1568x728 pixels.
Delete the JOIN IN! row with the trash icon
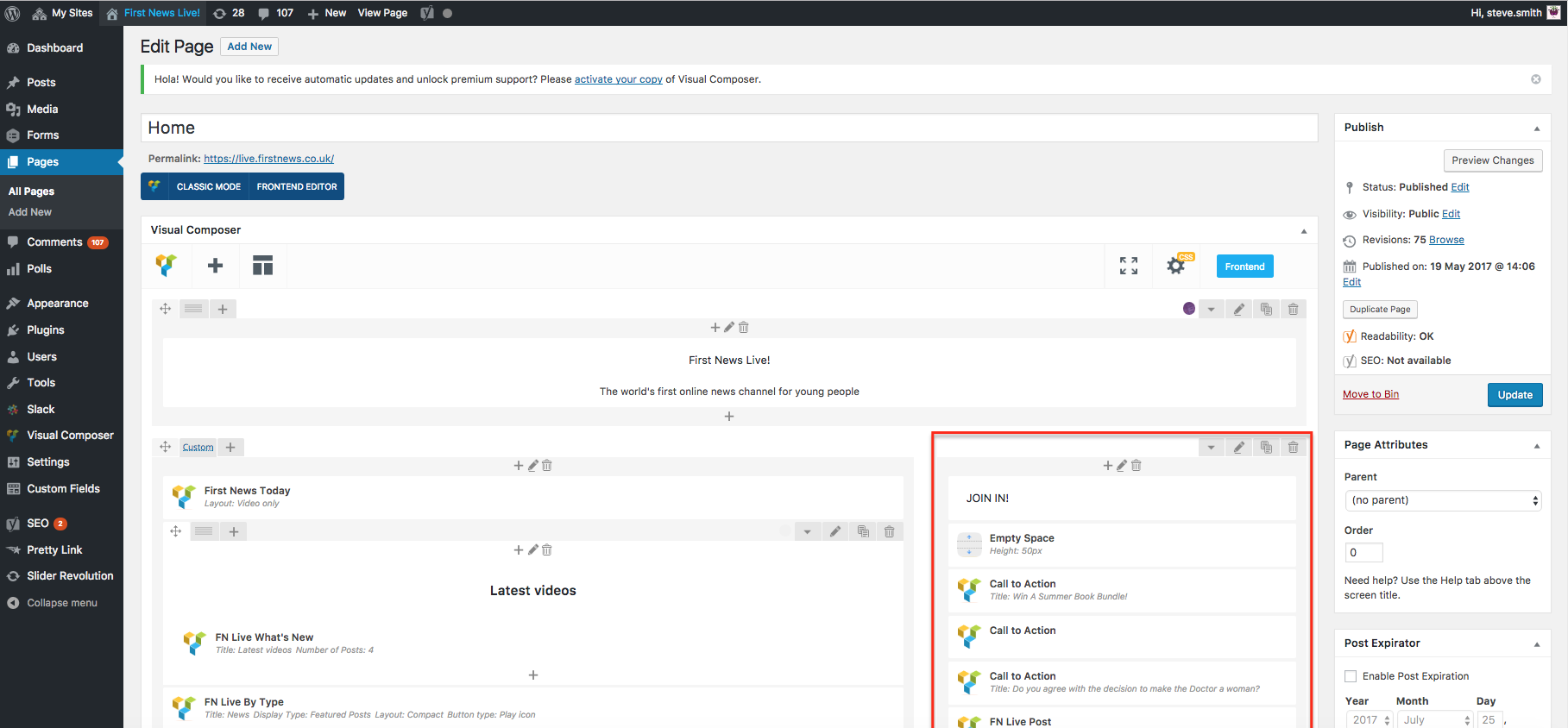[x=1293, y=447]
